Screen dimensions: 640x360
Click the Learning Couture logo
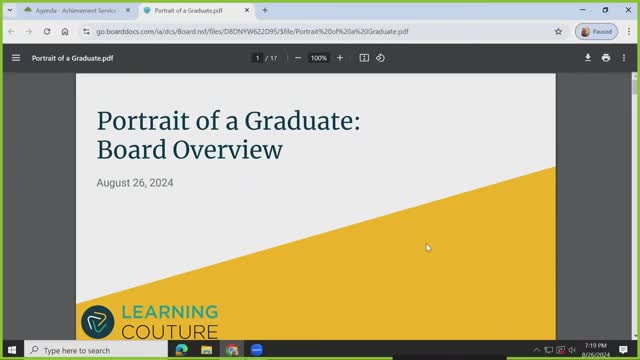(x=150, y=322)
